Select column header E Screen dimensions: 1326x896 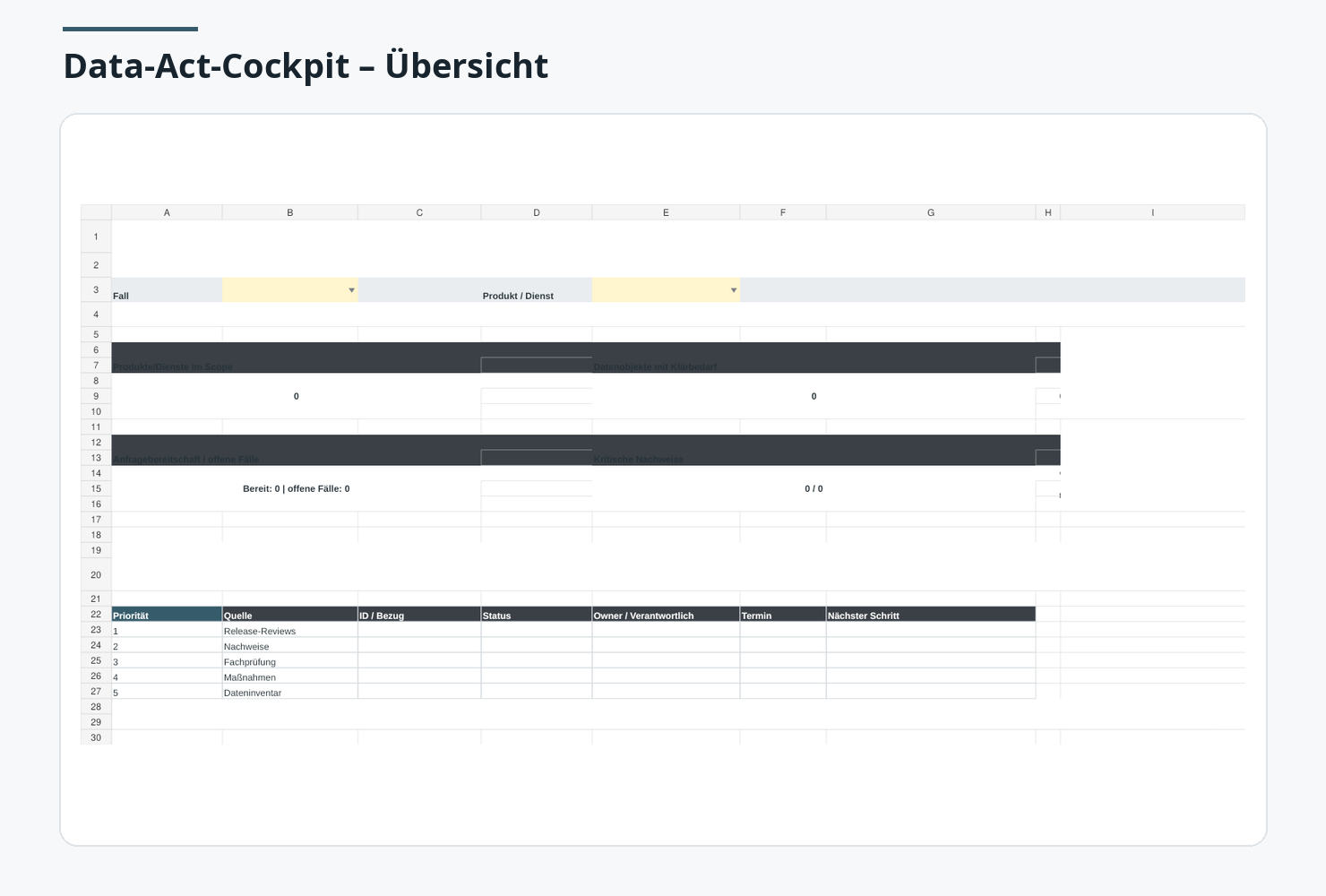(666, 212)
